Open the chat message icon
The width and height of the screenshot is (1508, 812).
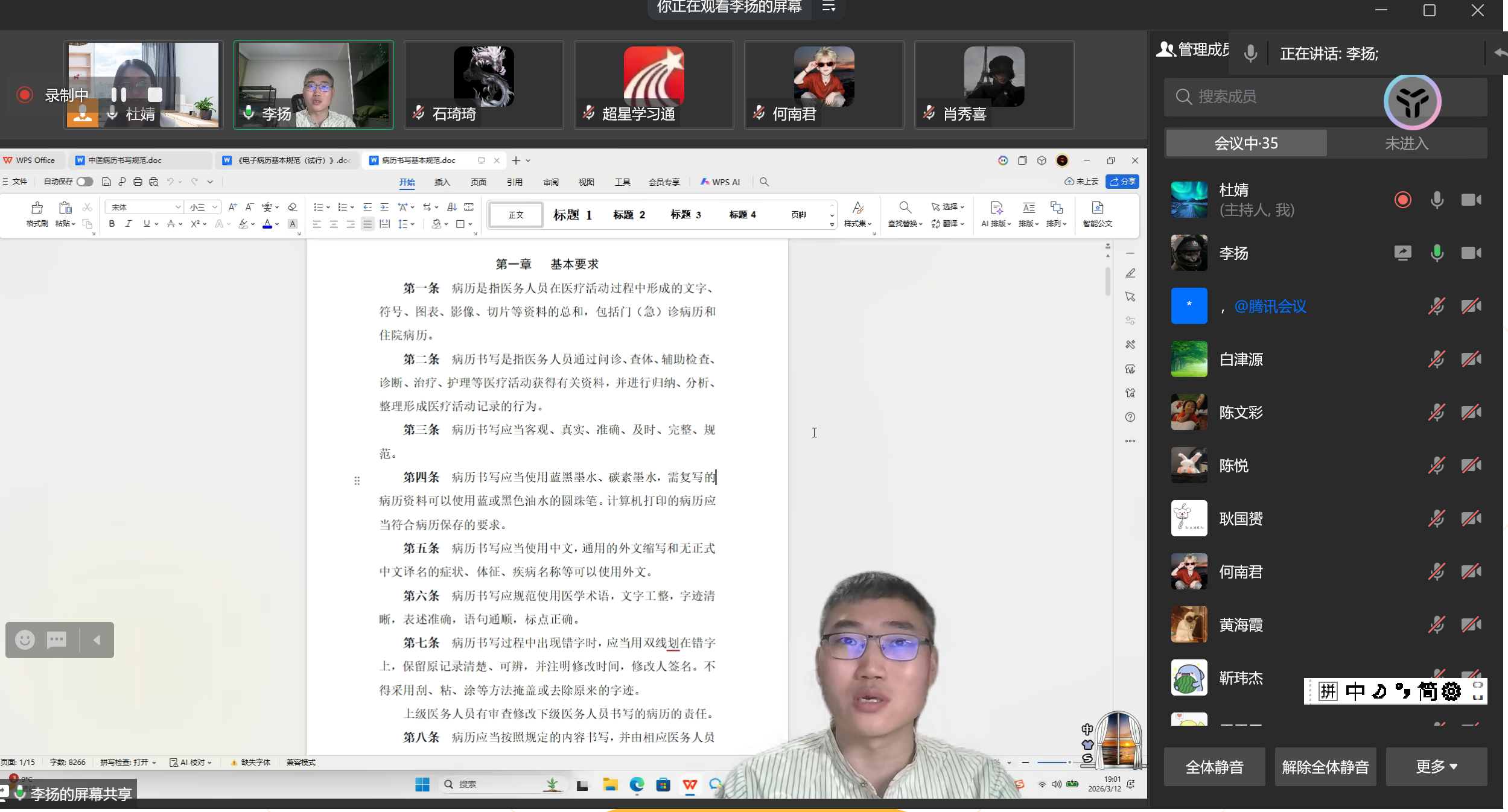point(57,639)
